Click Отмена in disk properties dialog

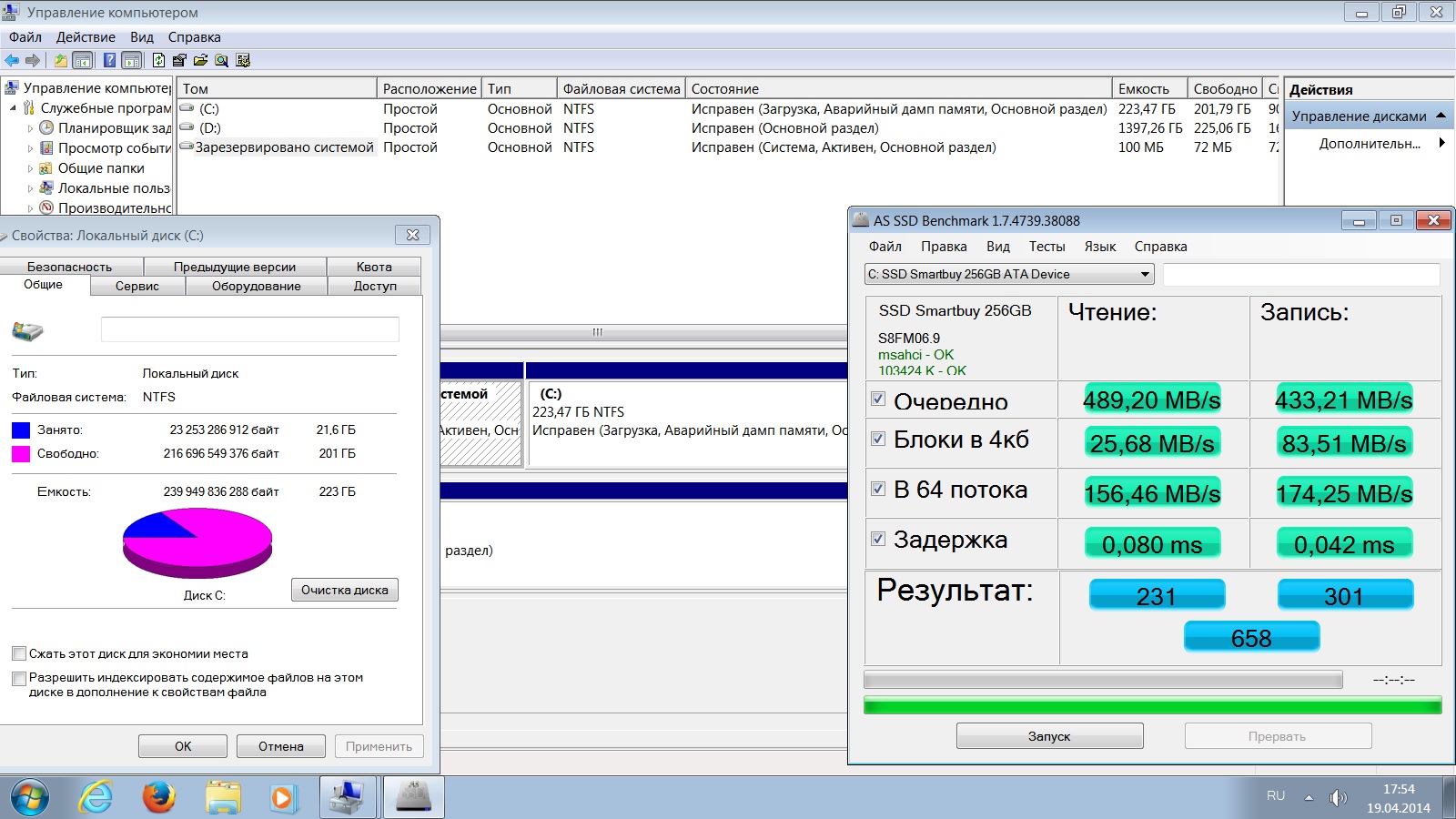coord(280,746)
